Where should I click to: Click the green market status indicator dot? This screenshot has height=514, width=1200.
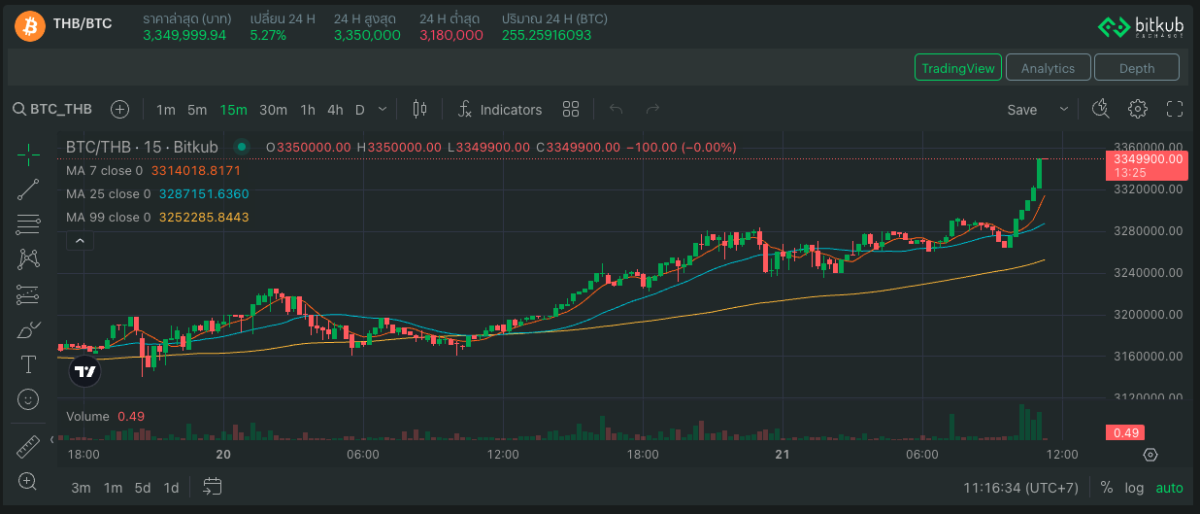[241, 147]
